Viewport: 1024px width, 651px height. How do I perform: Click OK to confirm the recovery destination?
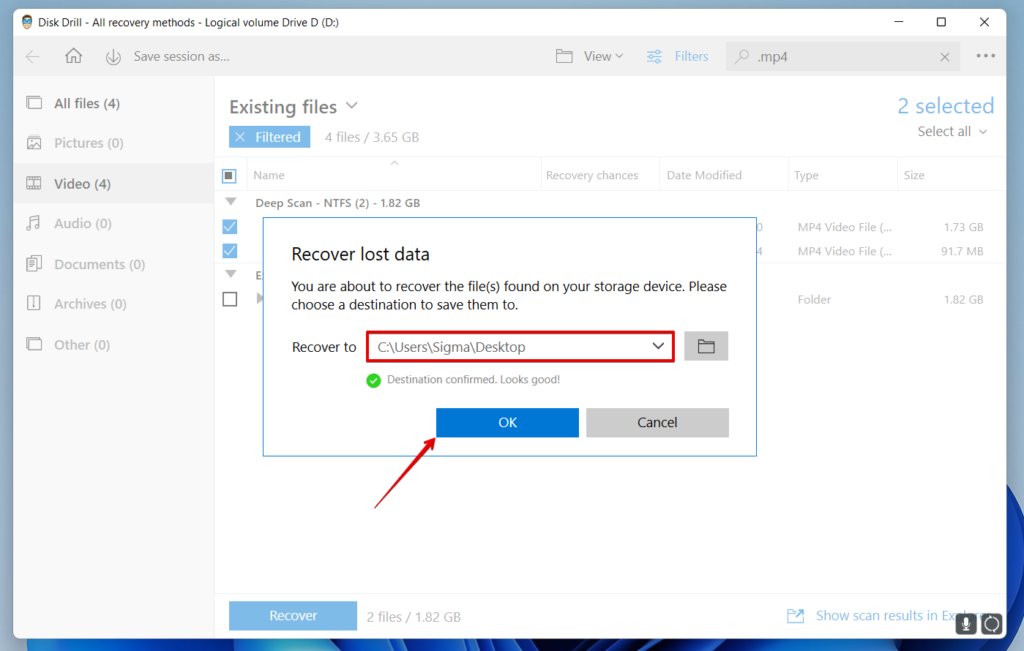click(x=507, y=422)
